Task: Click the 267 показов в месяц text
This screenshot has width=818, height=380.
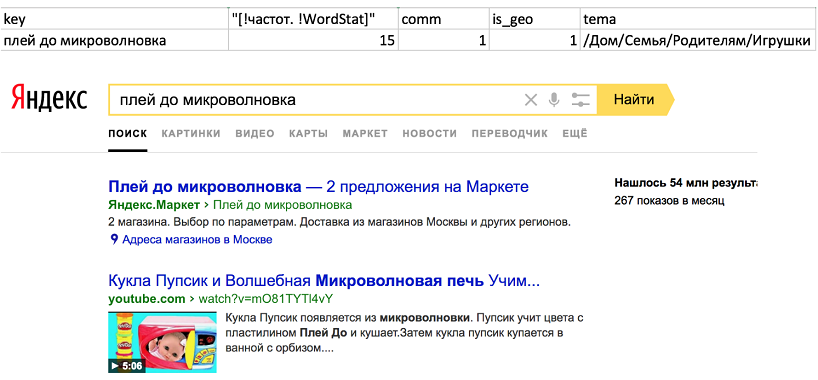Action: click(x=669, y=201)
